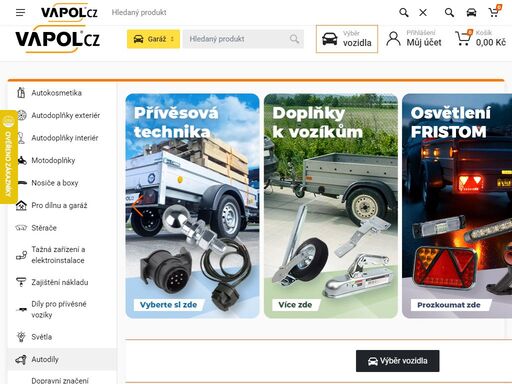The height and width of the screenshot is (384, 512).
Task: Click the wiper icon beside Stěrače
Action: (21, 228)
